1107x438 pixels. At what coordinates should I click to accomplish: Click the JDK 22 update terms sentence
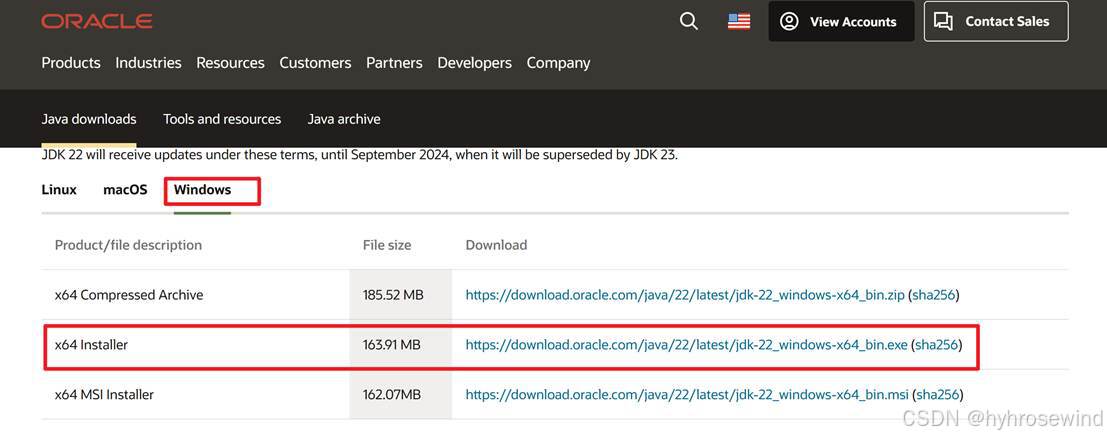tap(359, 155)
